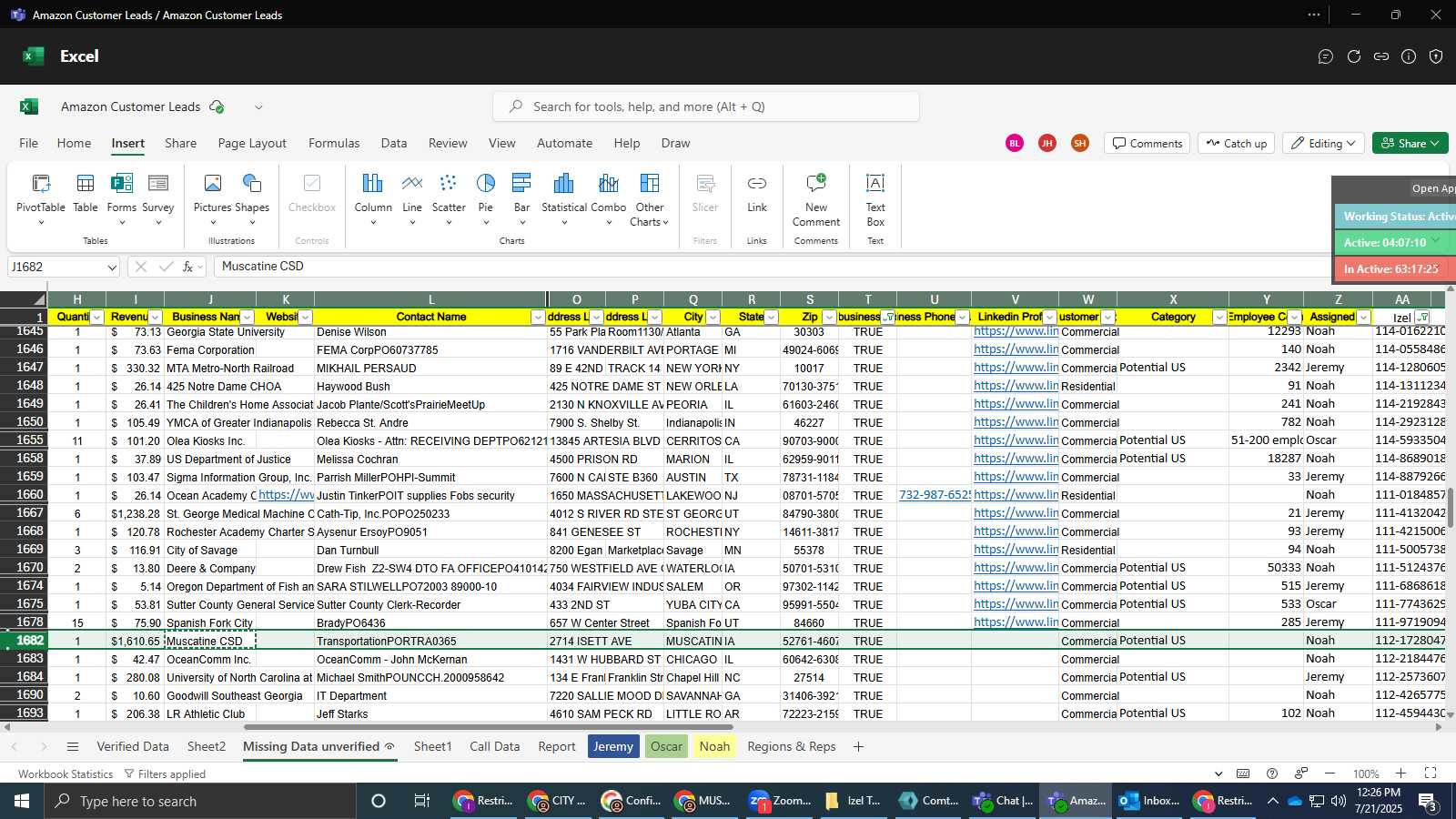
Task: Click the horizontal scrollbar thumb
Action: pos(488,727)
